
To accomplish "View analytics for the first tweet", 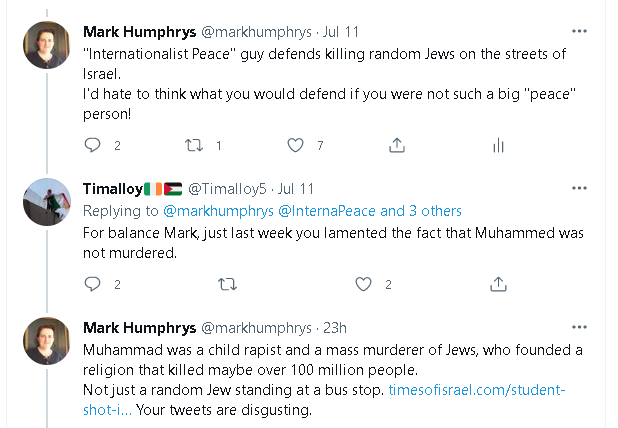I will click(498, 145).
